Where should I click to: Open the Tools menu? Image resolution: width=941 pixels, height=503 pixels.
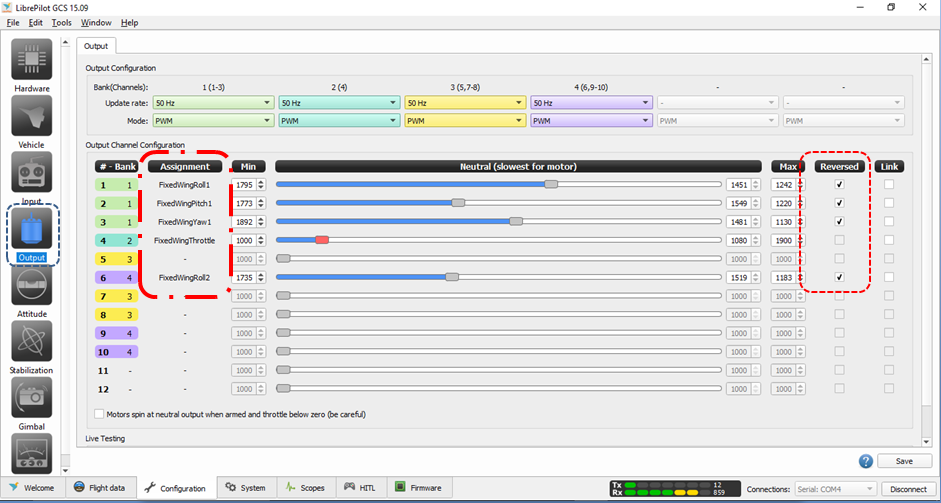click(x=61, y=22)
